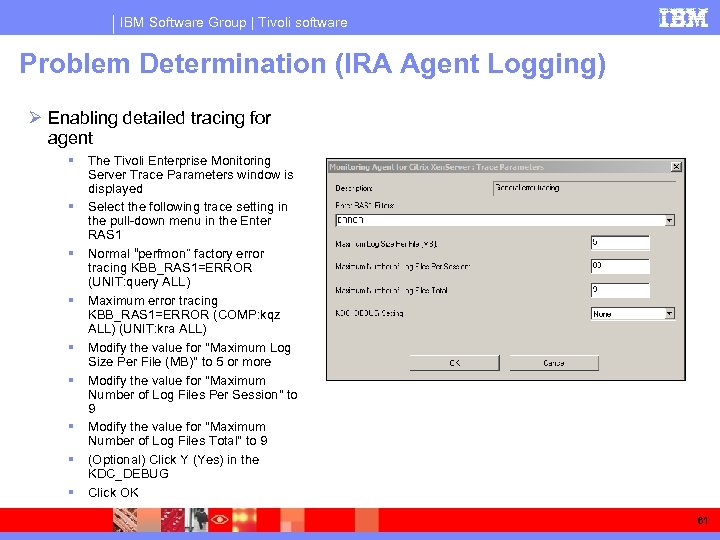Click the slide page number 61
This screenshot has width=720, height=540.
[x=702, y=520]
